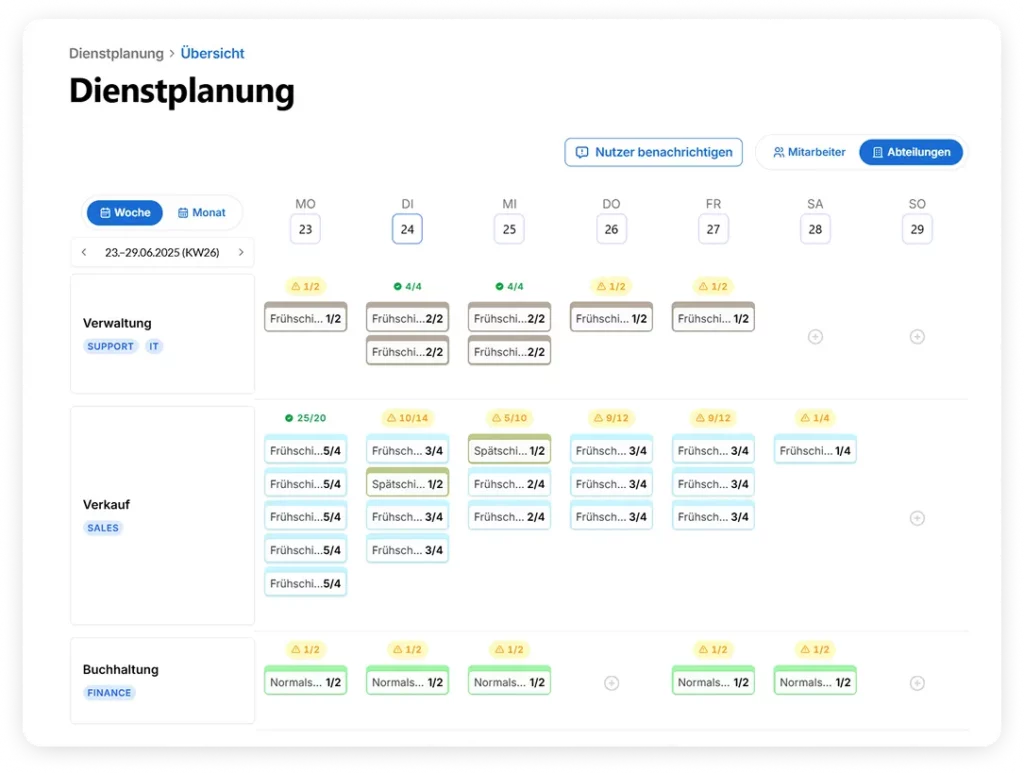The height and width of the screenshot is (773, 1024).
Task: Select Sunday 29 day header
Action: [917, 229]
